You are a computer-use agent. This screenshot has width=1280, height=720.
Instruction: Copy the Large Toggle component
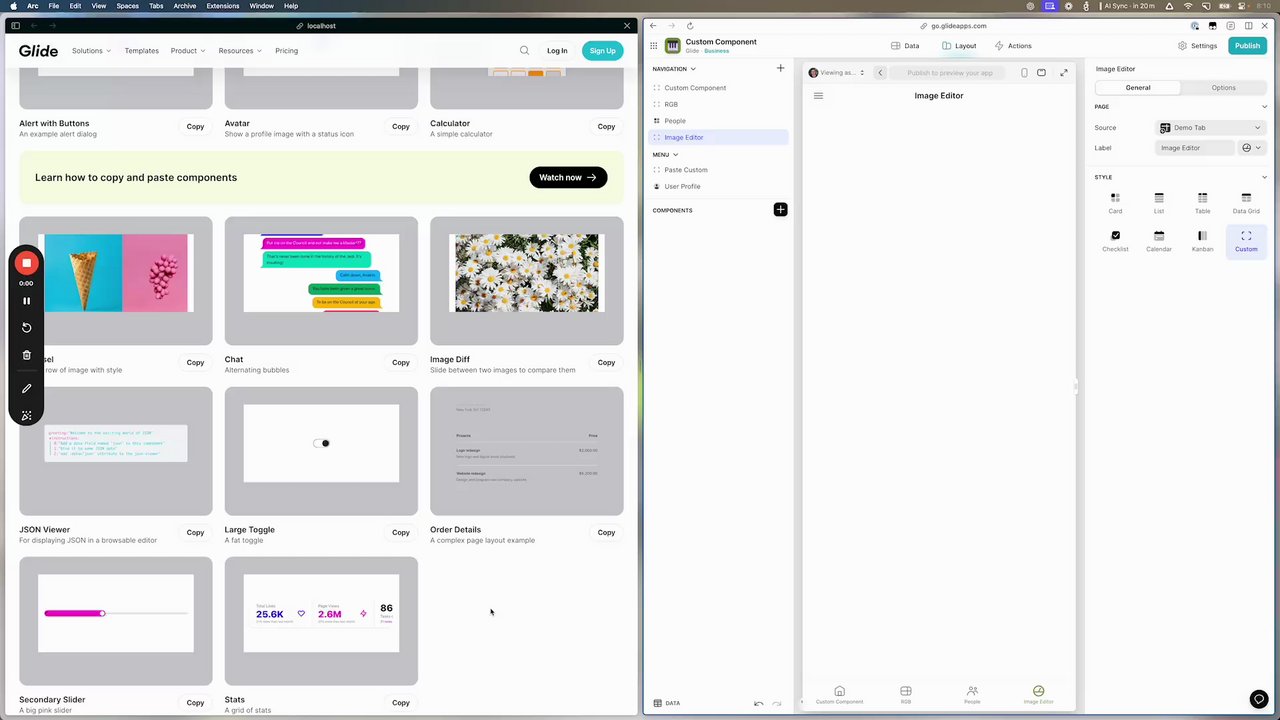tap(400, 533)
